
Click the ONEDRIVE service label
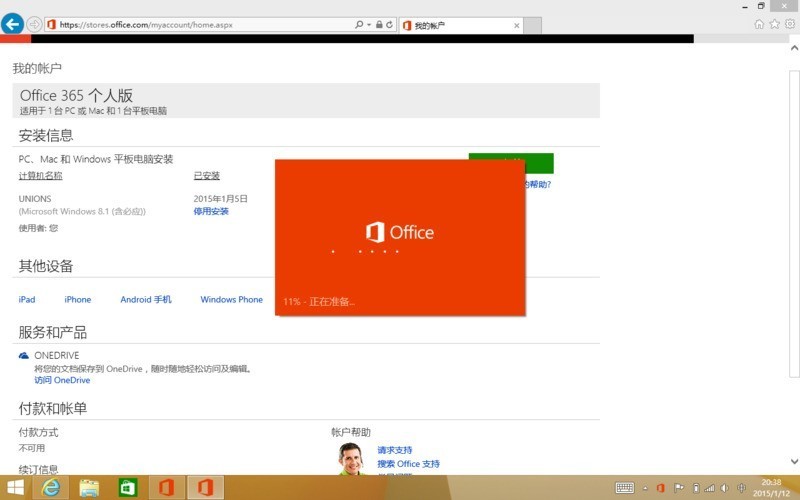point(57,355)
